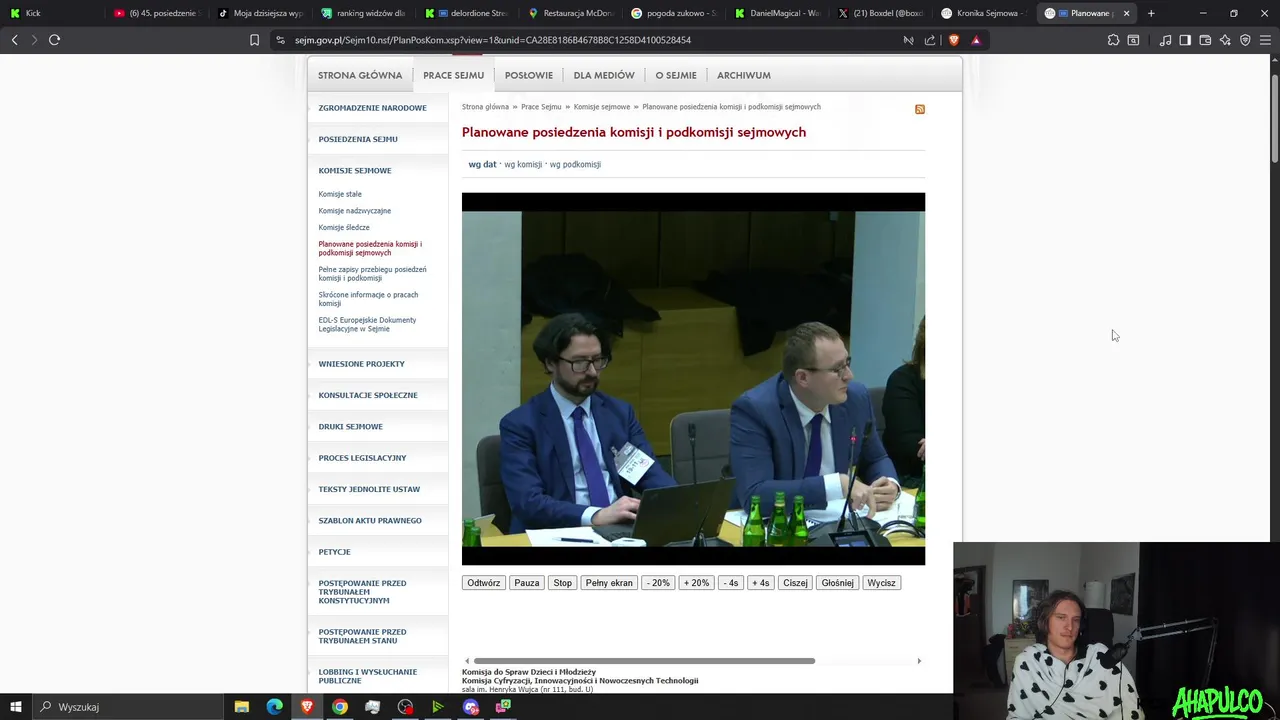Open 'Komisje nadzwyczajne' in the sidebar
The height and width of the screenshot is (720, 1280).
355,211
